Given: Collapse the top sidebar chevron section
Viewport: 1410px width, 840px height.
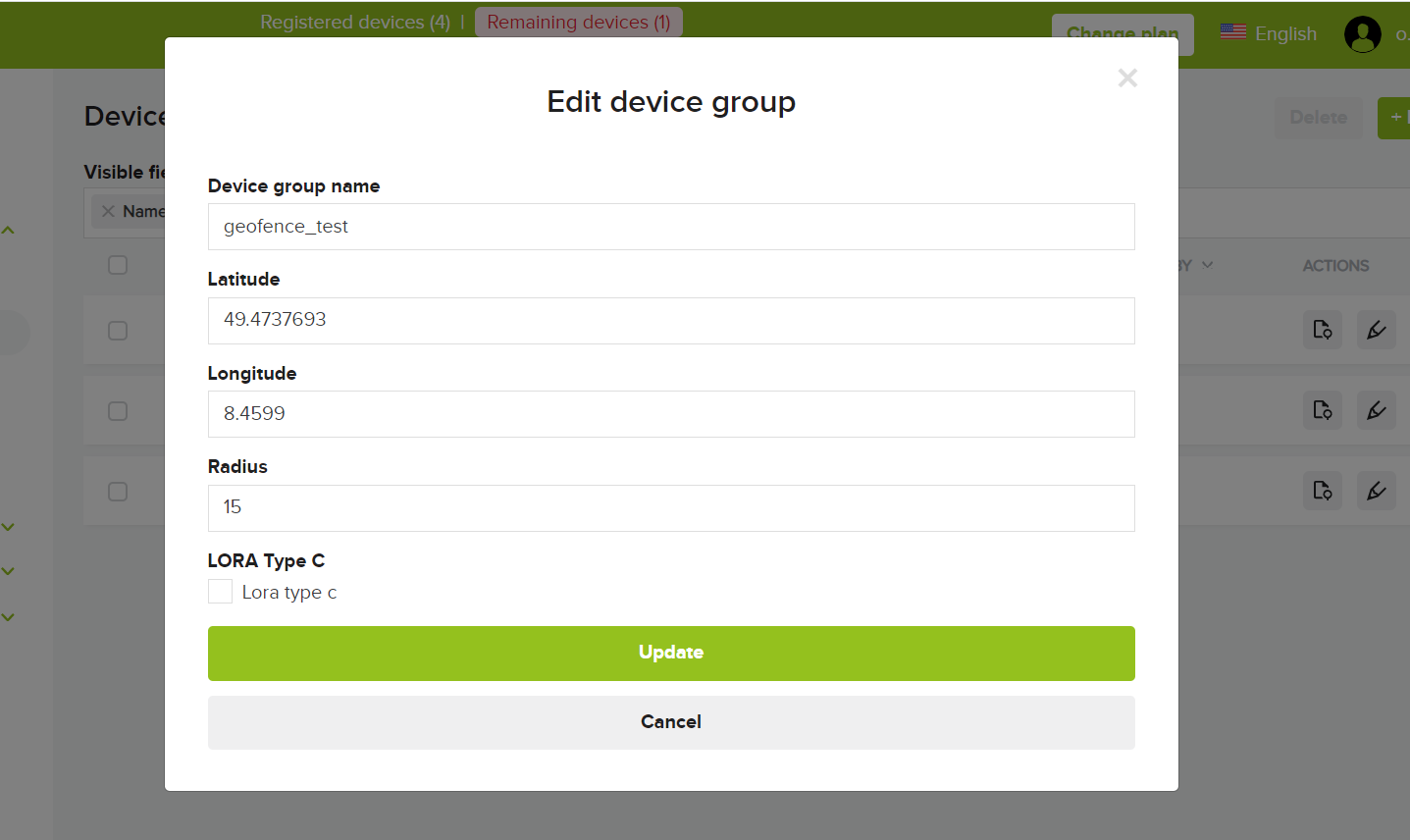Looking at the screenshot, I should click(8, 231).
